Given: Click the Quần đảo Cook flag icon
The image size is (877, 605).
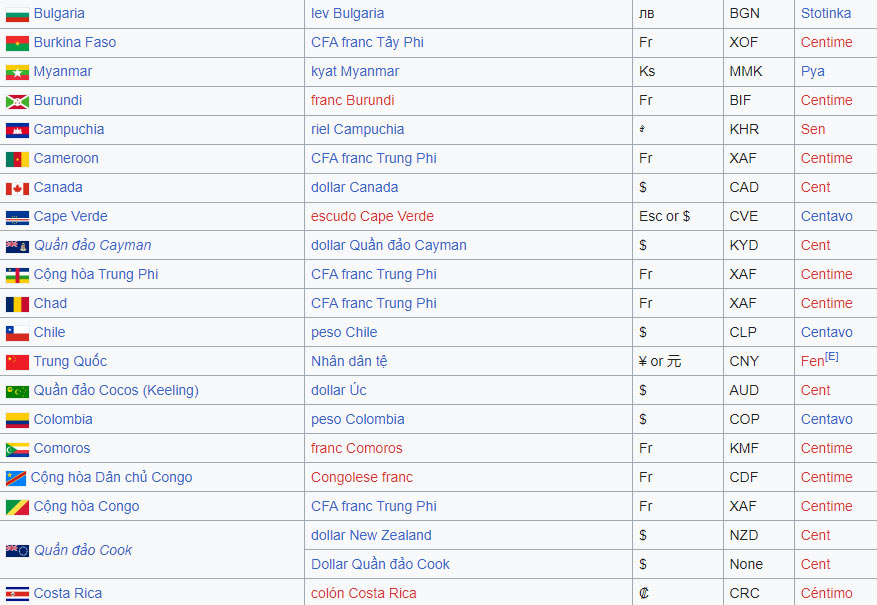Looking at the screenshot, I should 16,551.
